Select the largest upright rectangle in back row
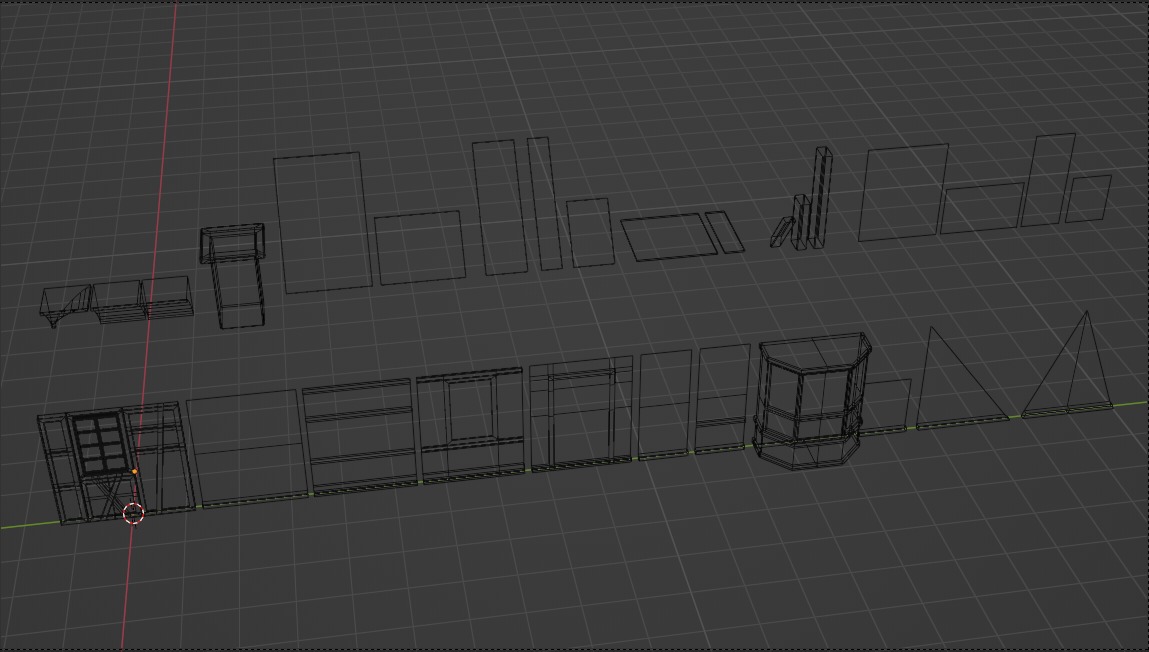The height and width of the screenshot is (652, 1149). click(322, 223)
